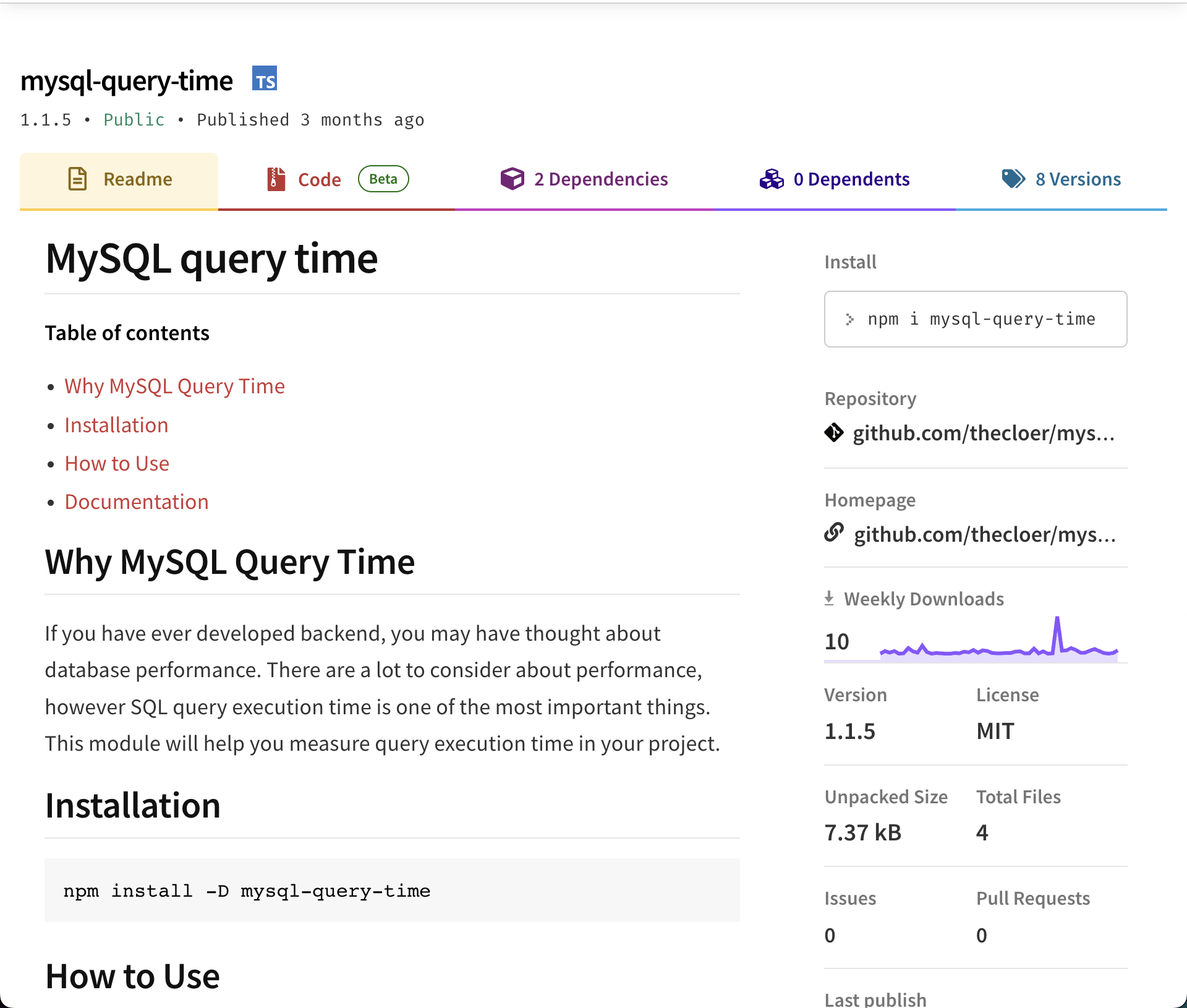Click the Dependencies box icon
Image resolution: width=1187 pixels, height=1008 pixels.
[512, 179]
